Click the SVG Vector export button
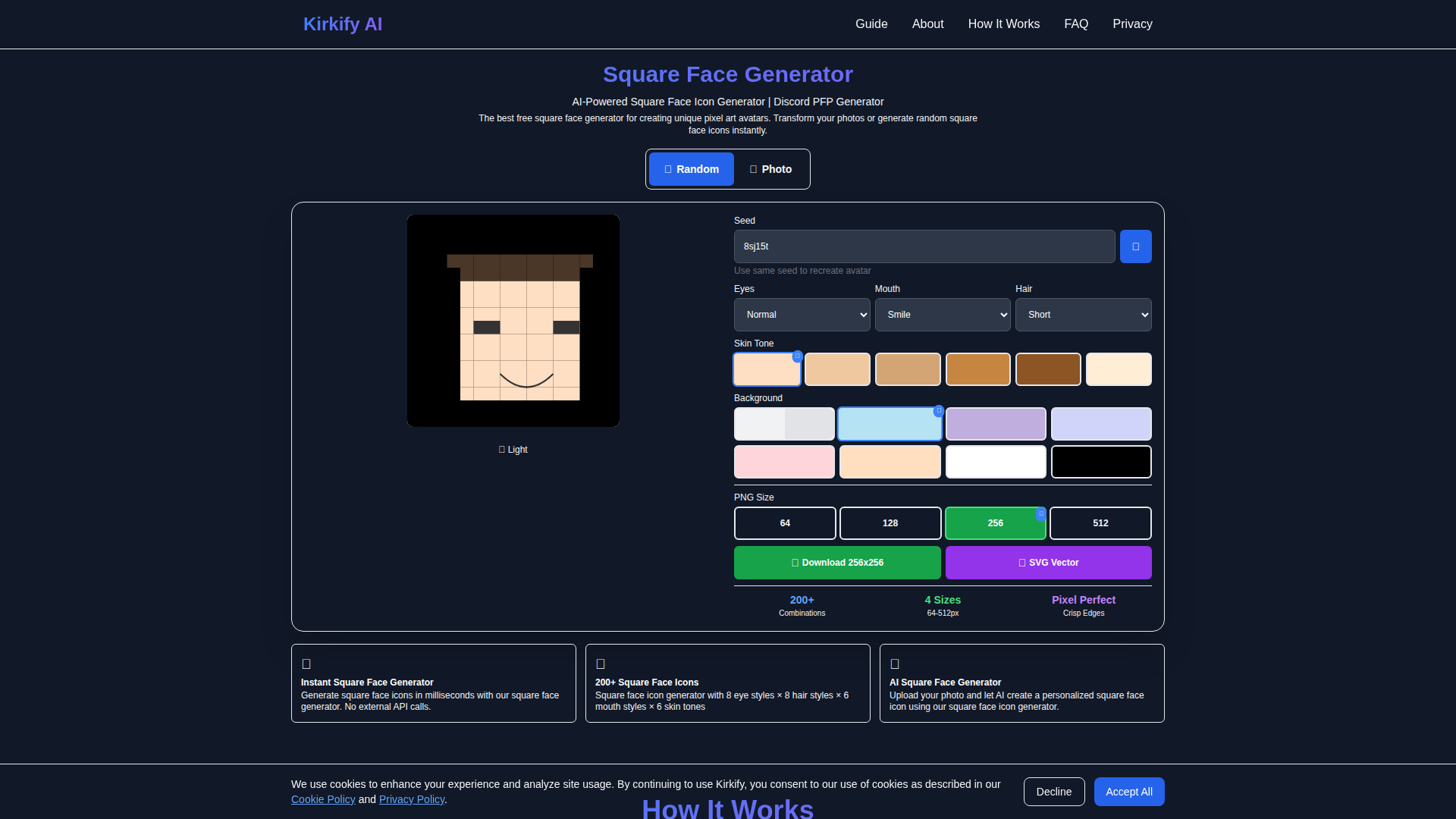This screenshot has height=819, width=1456. (1048, 563)
